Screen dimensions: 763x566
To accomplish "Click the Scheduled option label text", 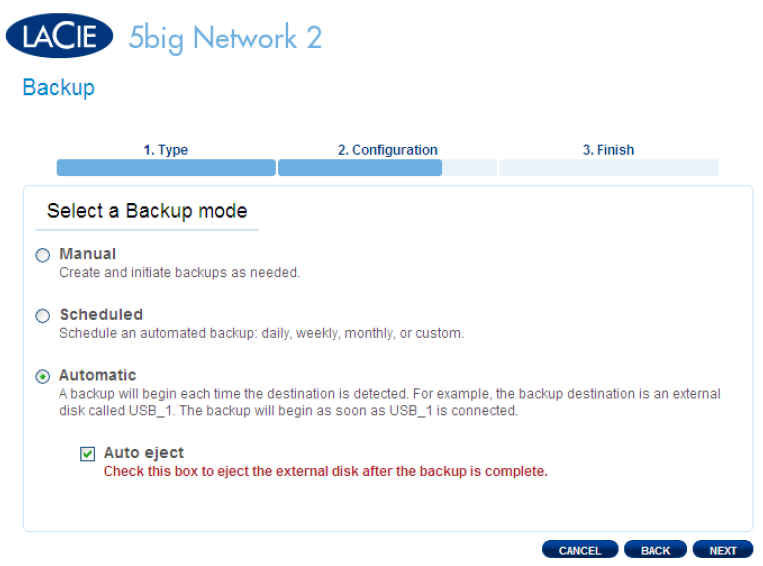I will click(x=101, y=315).
